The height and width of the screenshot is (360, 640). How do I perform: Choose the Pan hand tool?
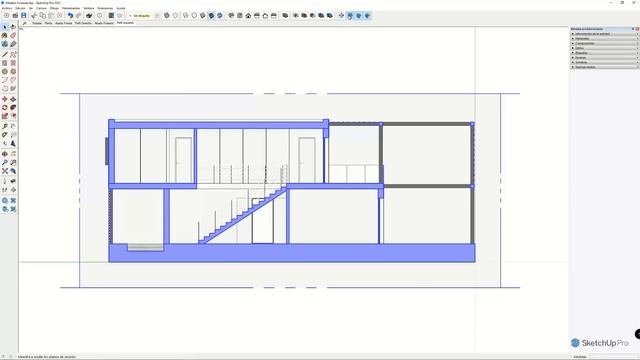click(x=13, y=154)
